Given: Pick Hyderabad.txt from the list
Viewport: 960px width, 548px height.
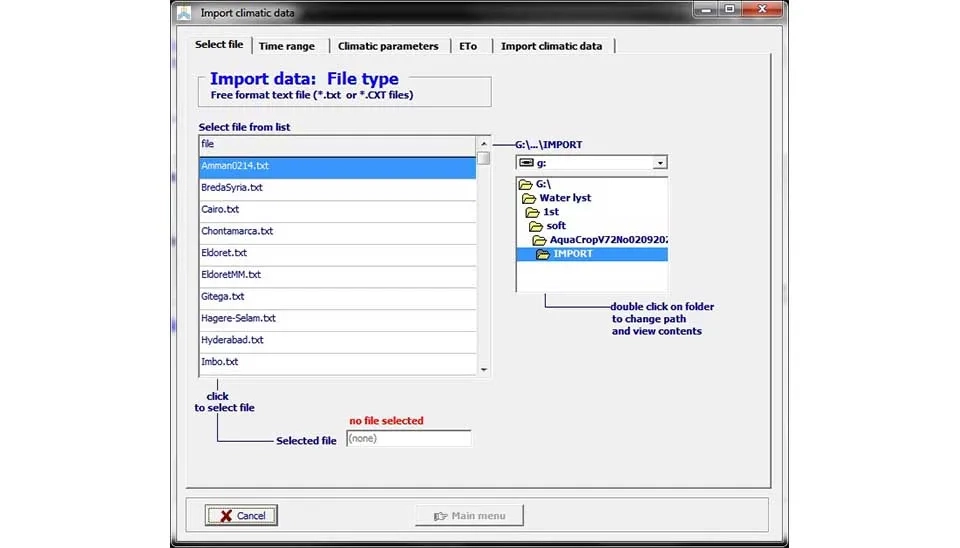Looking at the screenshot, I should click(x=337, y=340).
